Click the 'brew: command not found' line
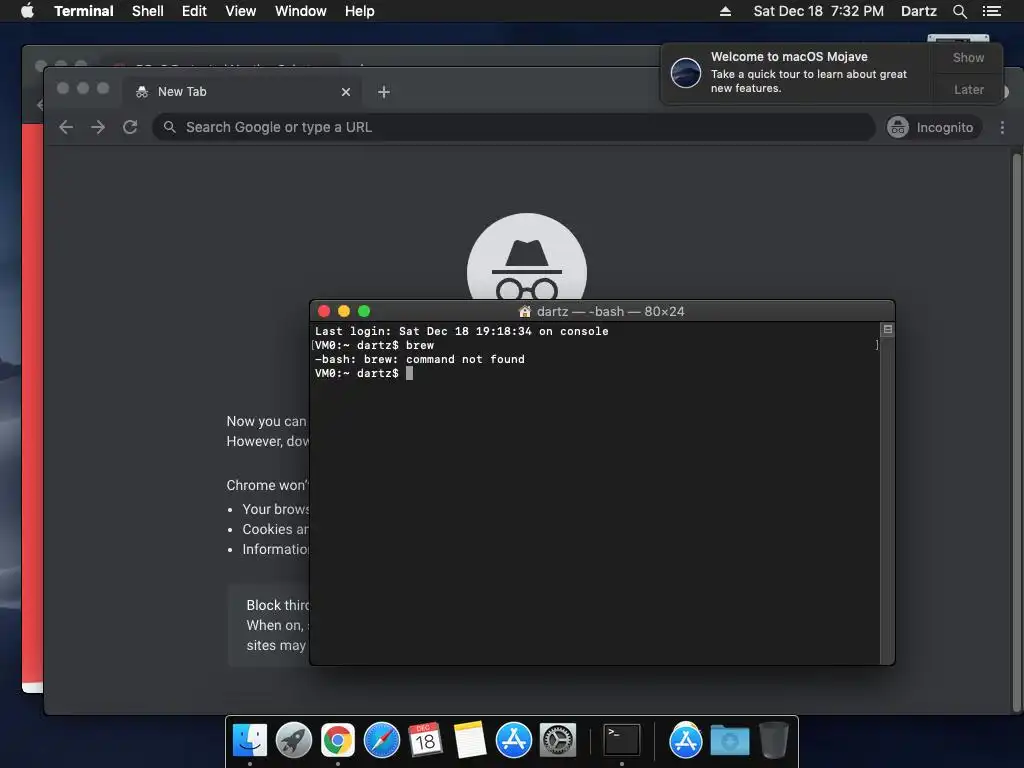The width and height of the screenshot is (1024, 768). point(420,359)
